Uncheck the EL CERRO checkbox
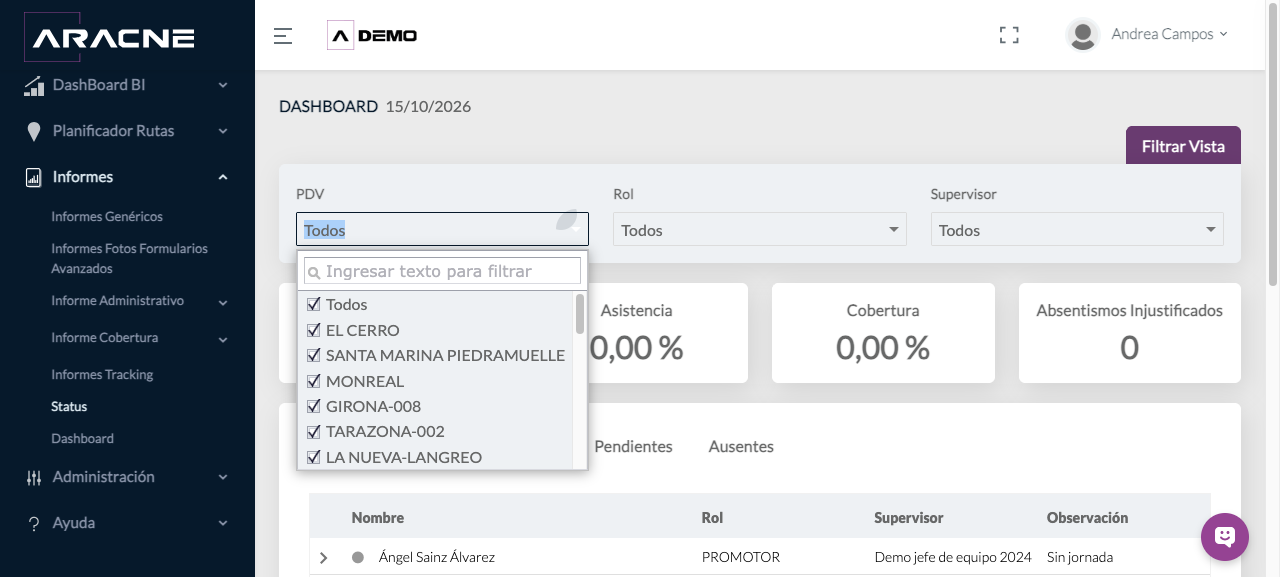1280x577 pixels. click(x=314, y=330)
